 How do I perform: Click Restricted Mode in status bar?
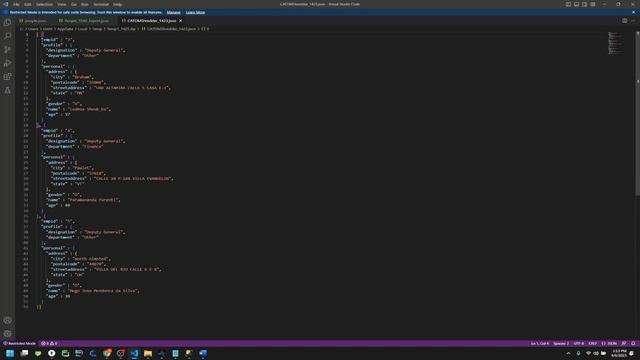(20, 343)
